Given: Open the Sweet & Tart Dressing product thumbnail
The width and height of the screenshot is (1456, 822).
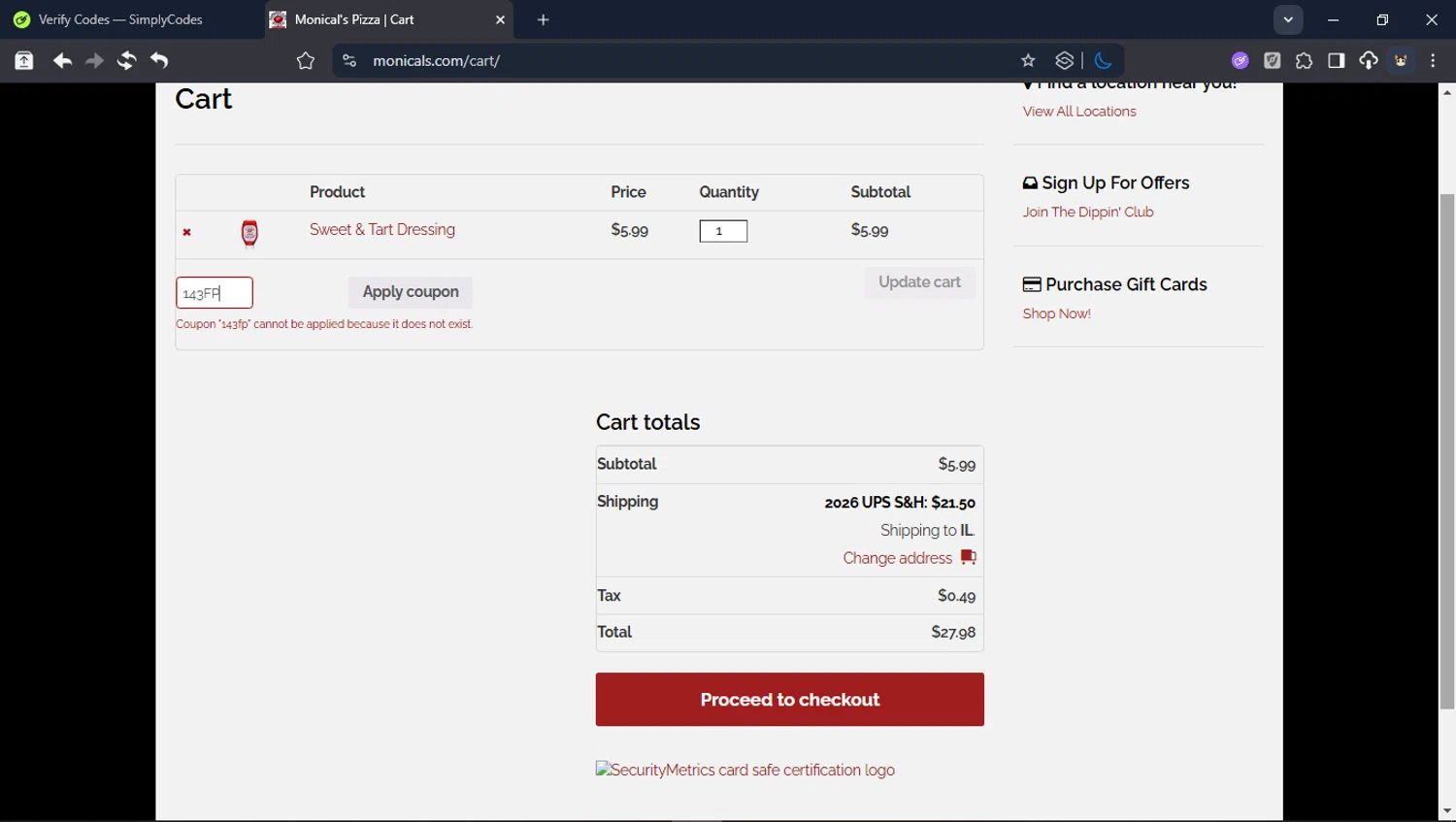Looking at the screenshot, I should 249,233.
